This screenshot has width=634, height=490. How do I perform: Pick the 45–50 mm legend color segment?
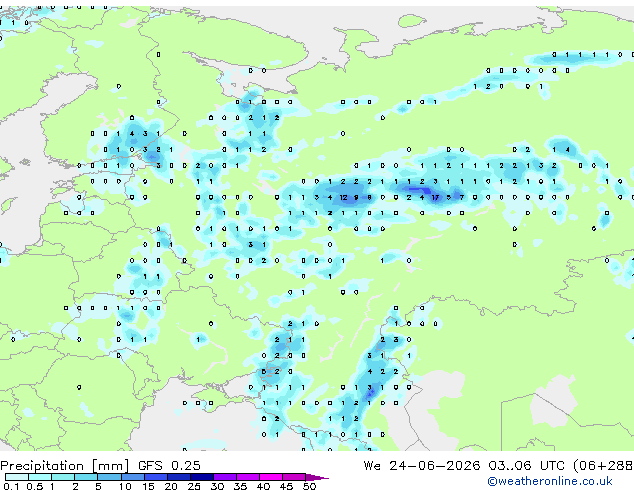click(x=294, y=477)
